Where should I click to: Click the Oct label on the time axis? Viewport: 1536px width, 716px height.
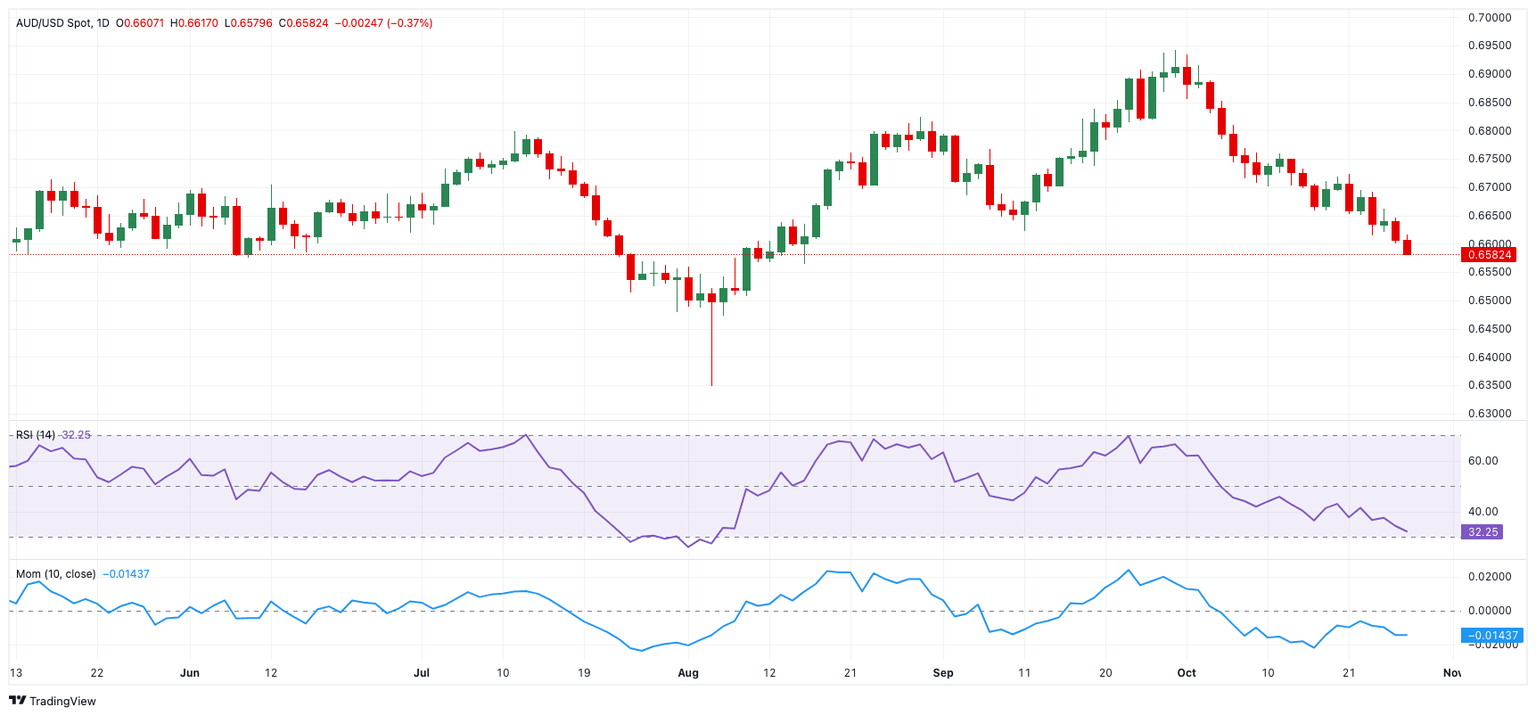pos(1186,673)
